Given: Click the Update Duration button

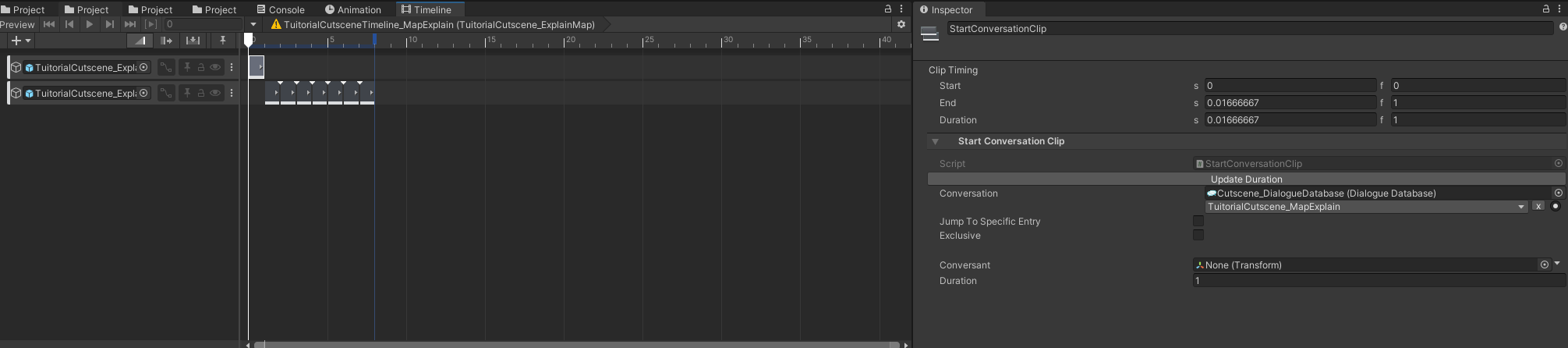Looking at the screenshot, I should tap(1246, 179).
